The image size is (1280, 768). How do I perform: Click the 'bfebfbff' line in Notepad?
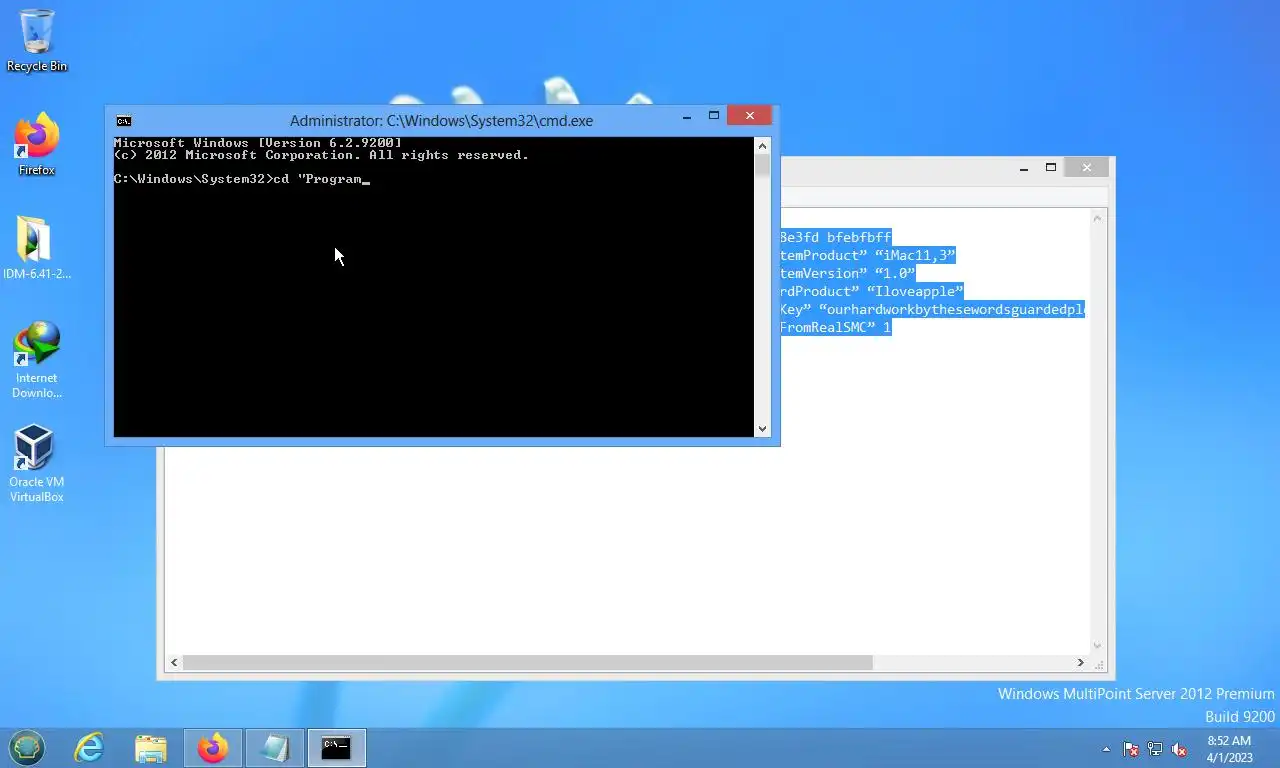click(835, 237)
